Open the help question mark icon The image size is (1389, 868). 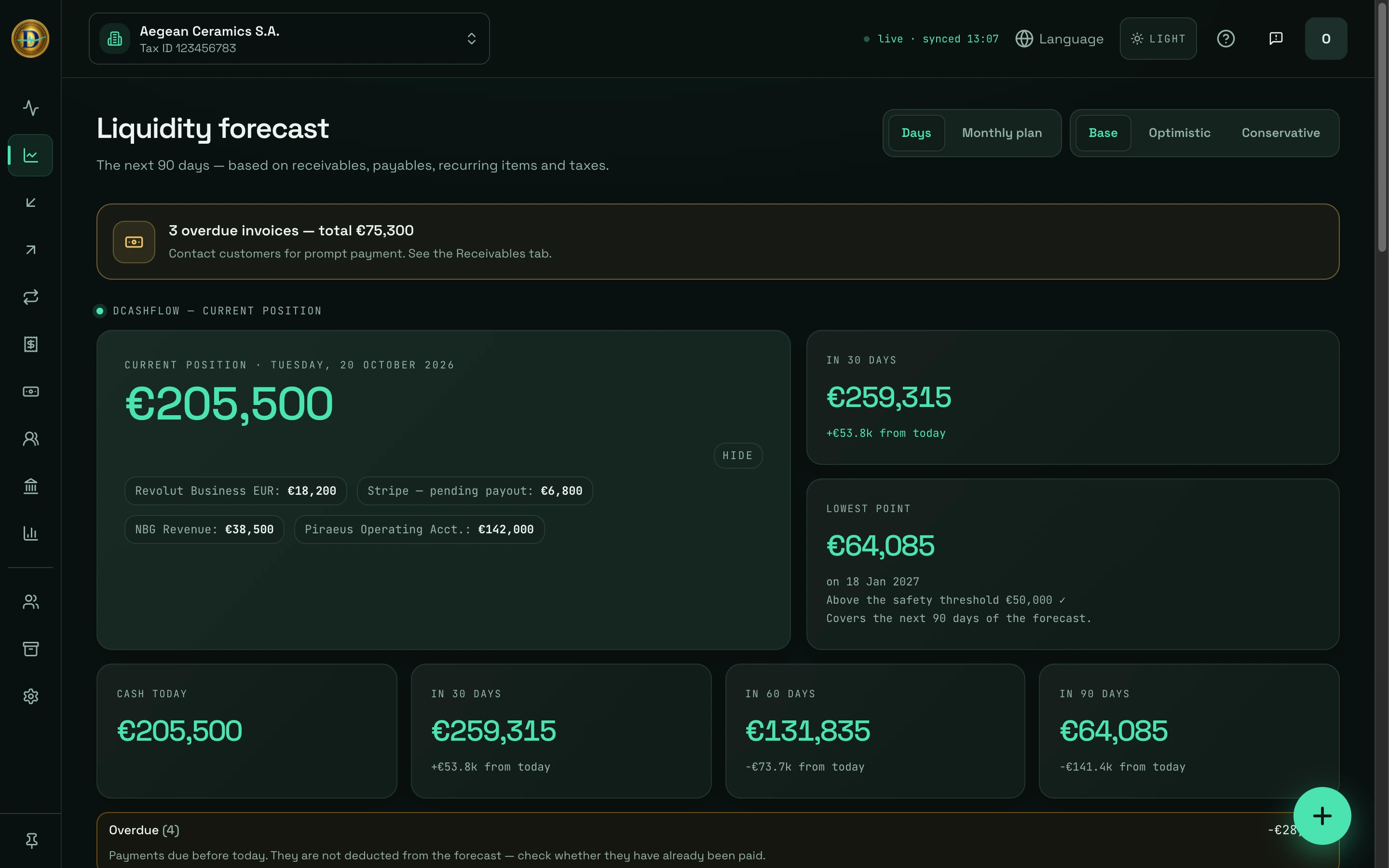pos(1226,39)
